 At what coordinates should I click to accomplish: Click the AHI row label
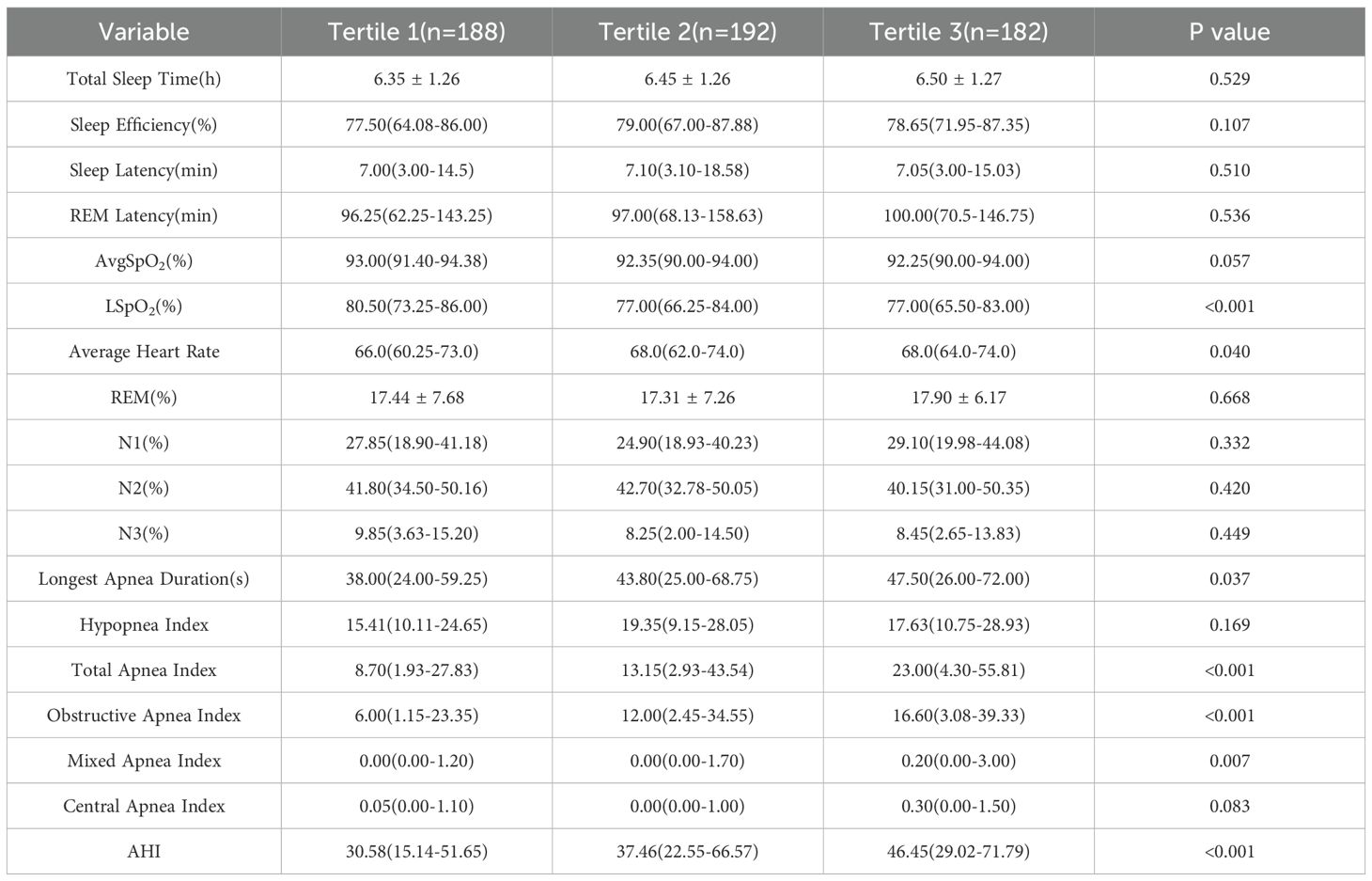pyautogui.click(x=144, y=852)
